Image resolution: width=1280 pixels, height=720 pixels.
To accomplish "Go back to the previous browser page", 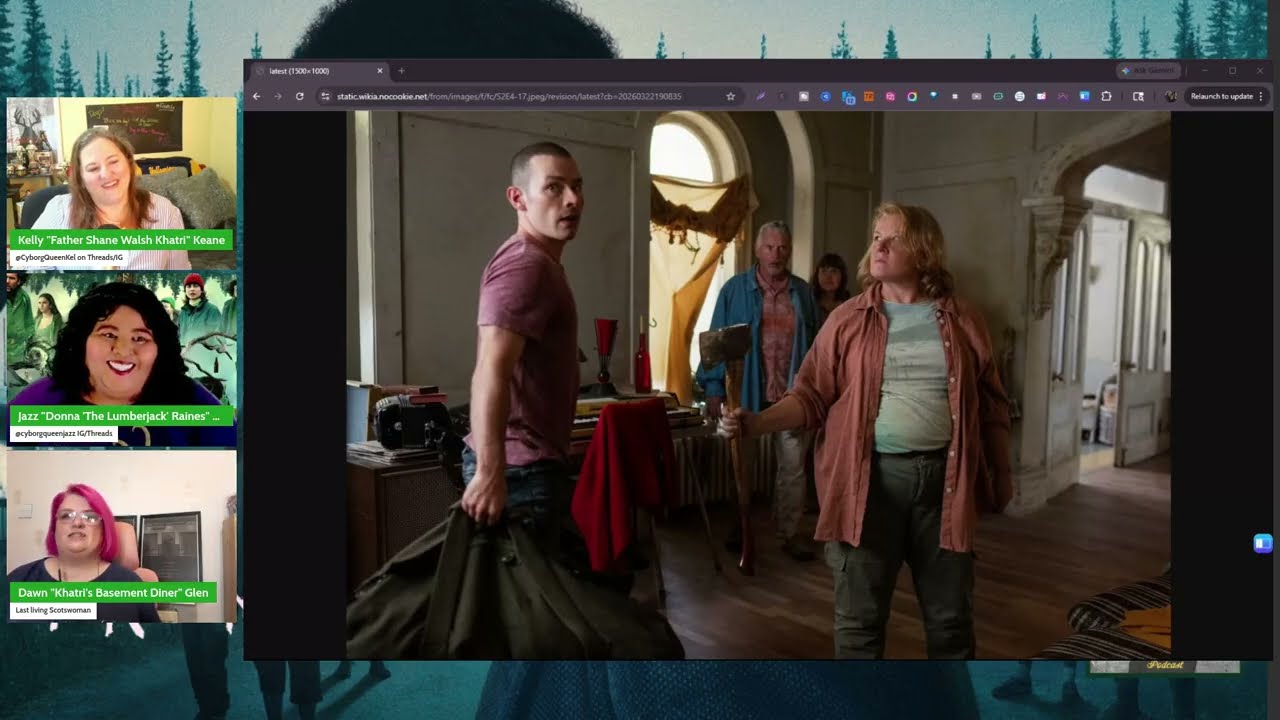I will 256,96.
